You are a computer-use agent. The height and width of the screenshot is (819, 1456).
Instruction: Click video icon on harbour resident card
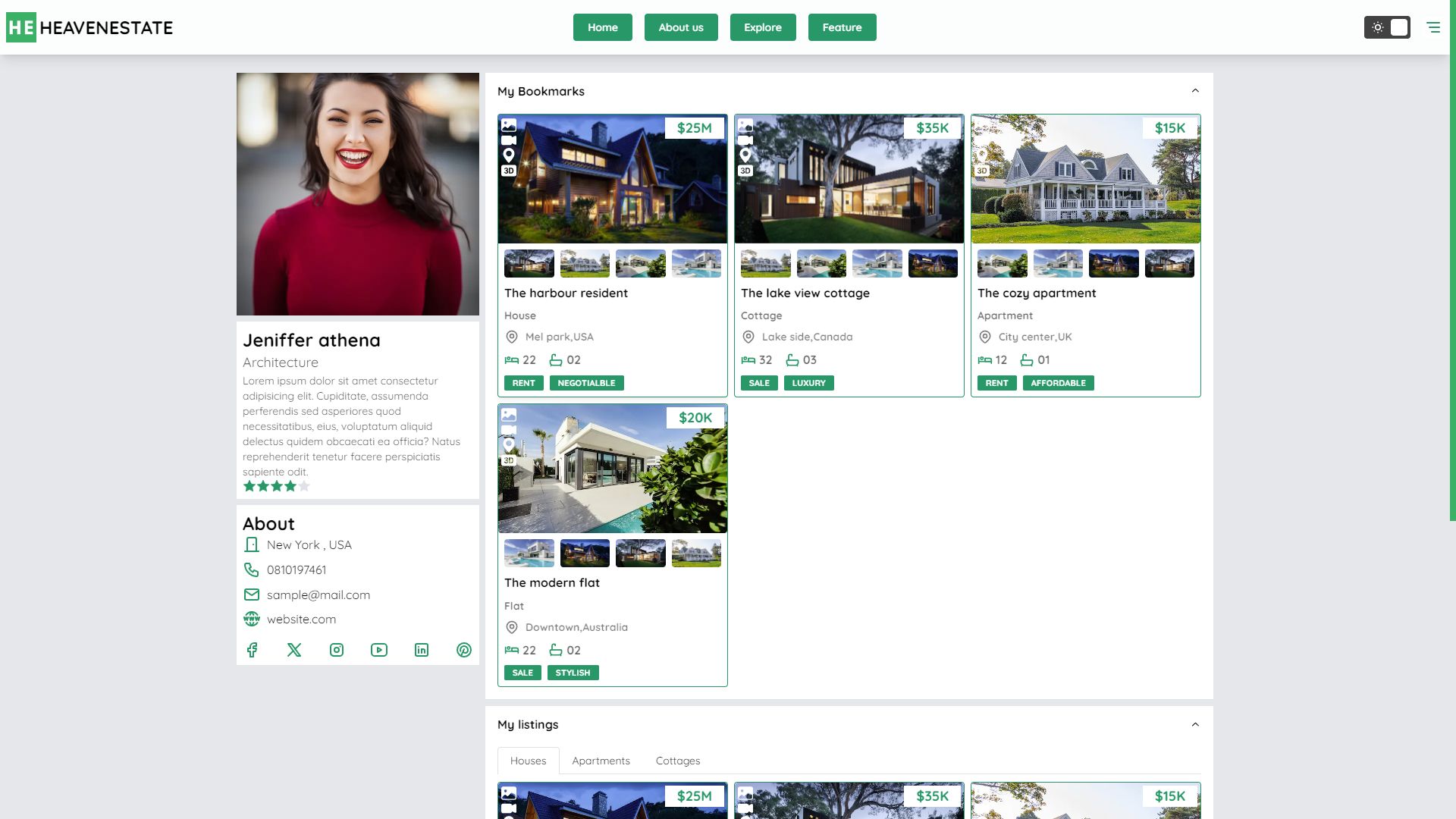pos(509,140)
